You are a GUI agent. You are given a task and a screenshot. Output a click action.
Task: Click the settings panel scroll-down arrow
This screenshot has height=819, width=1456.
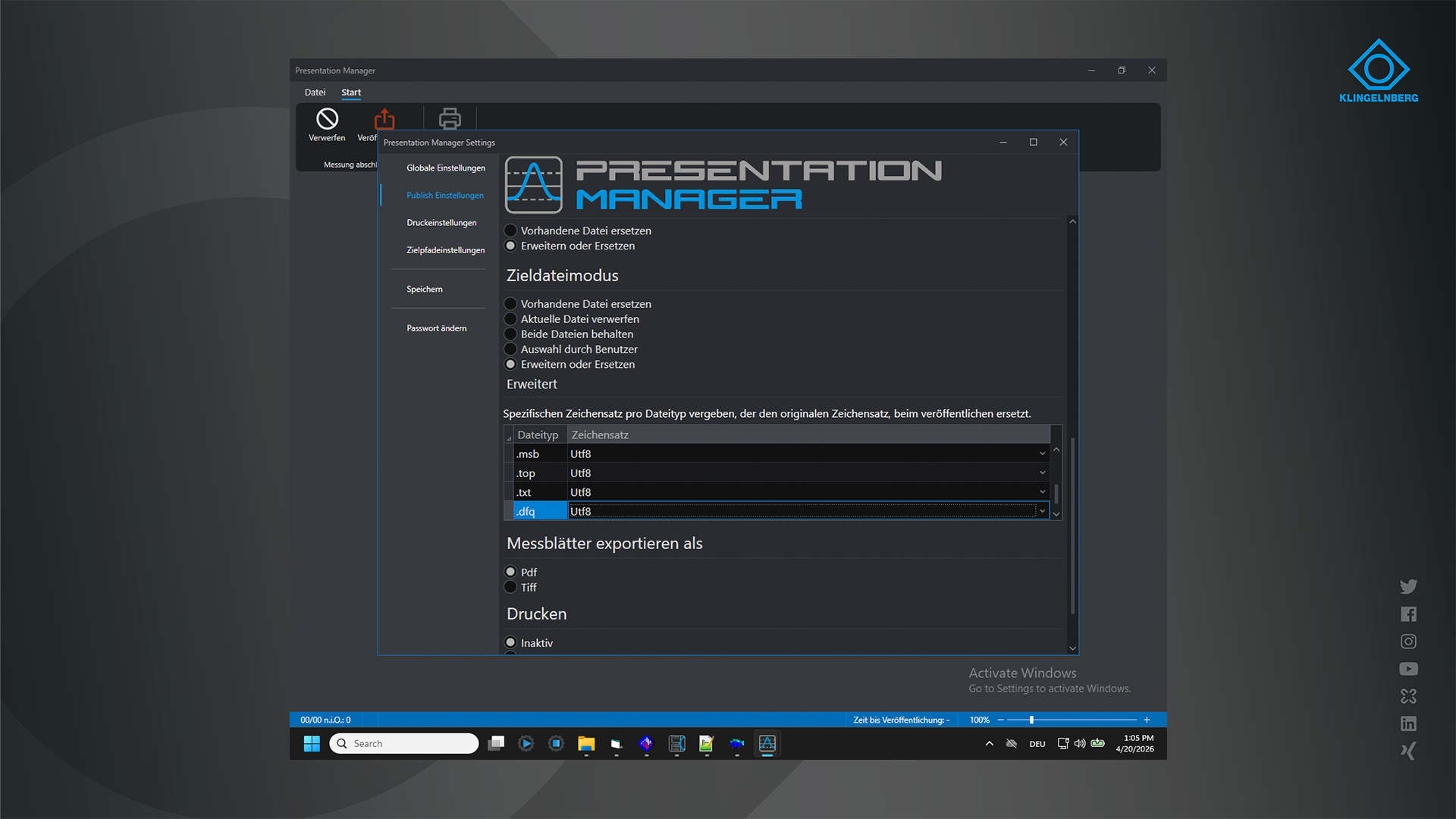click(x=1072, y=648)
